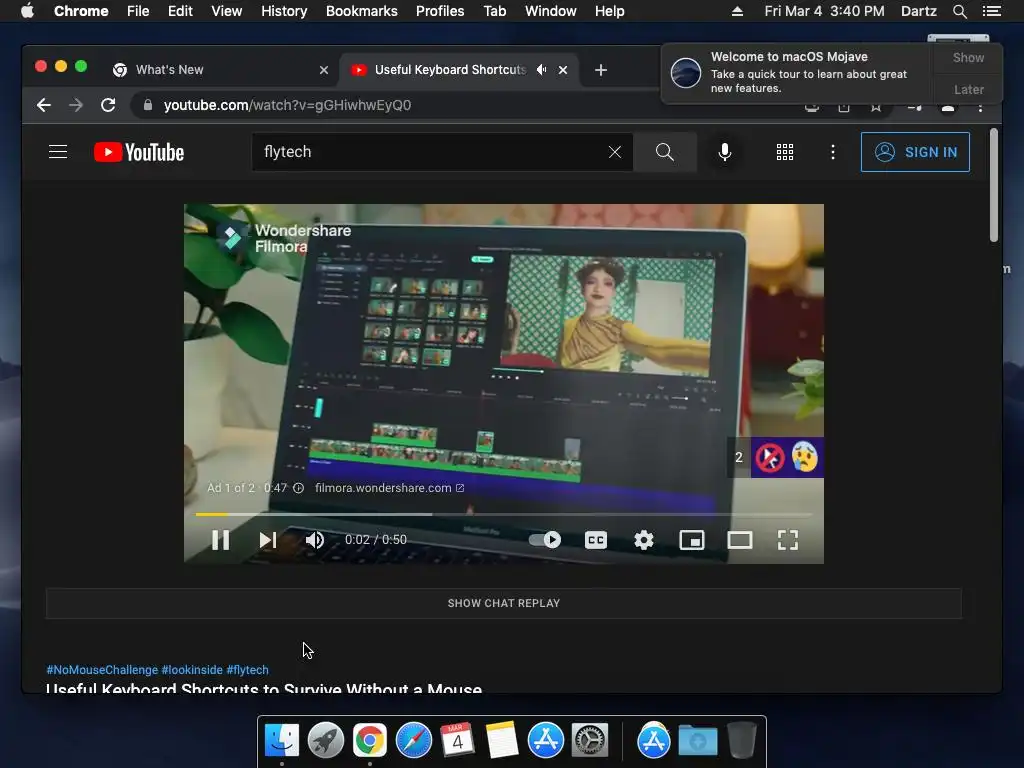
Task: Enable theater mode on the player
Action: coord(740,540)
